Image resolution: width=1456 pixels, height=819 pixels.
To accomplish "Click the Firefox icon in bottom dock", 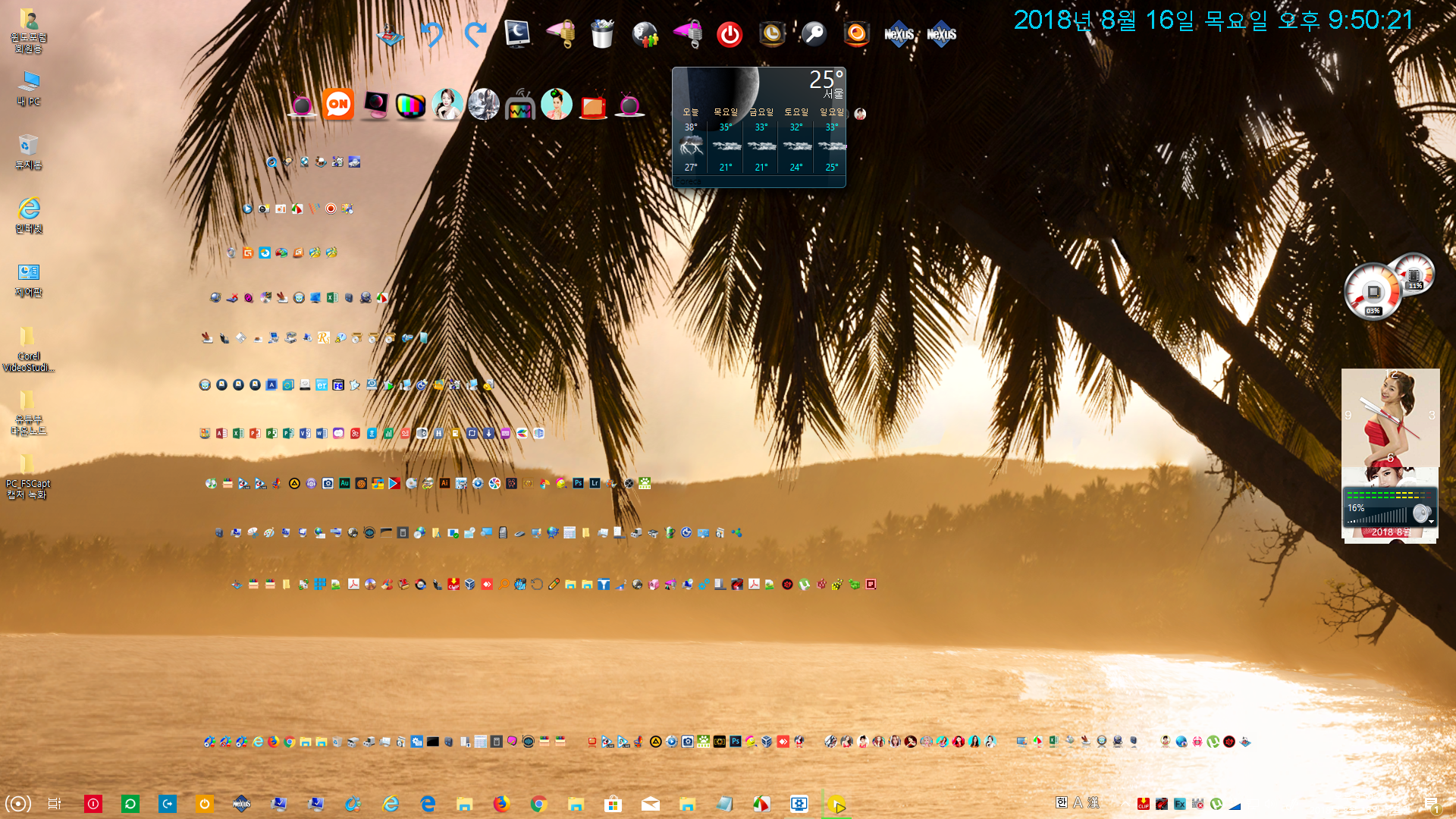I will (x=274, y=742).
